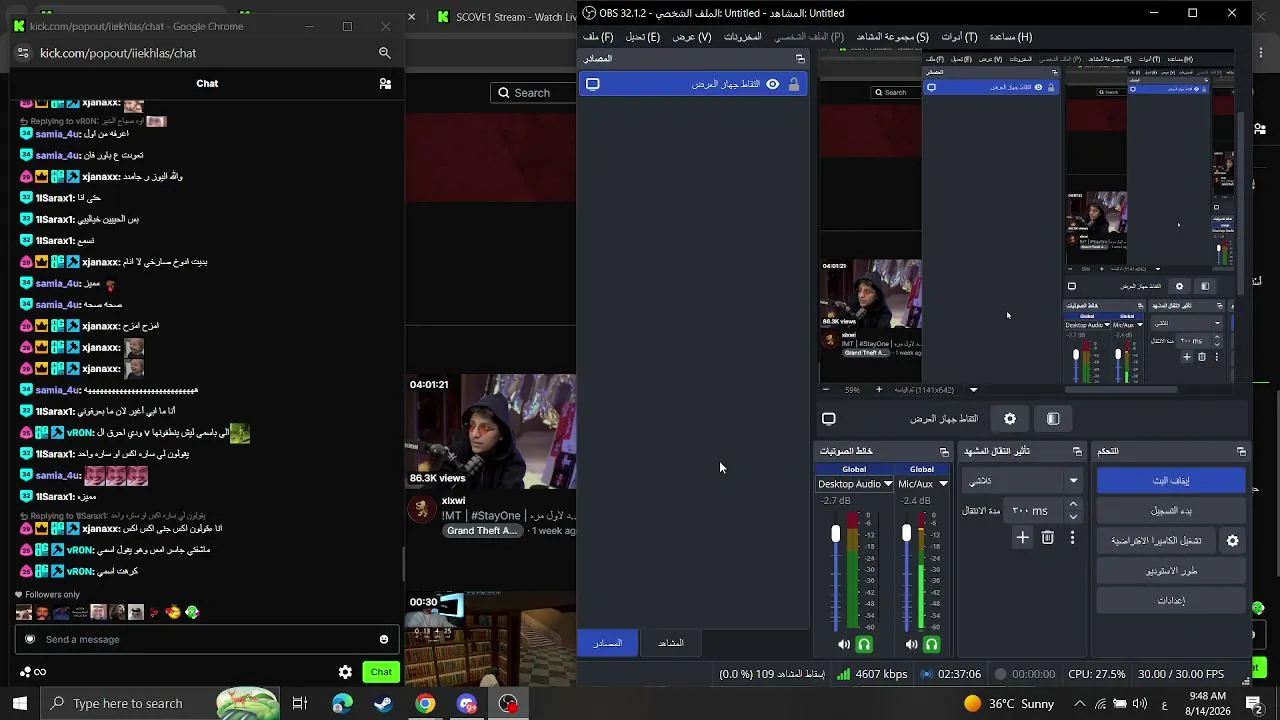Open the مساعدة (H) help menu
The height and width of the screenshot is (720, 1280).
(x=1010, y=37)
